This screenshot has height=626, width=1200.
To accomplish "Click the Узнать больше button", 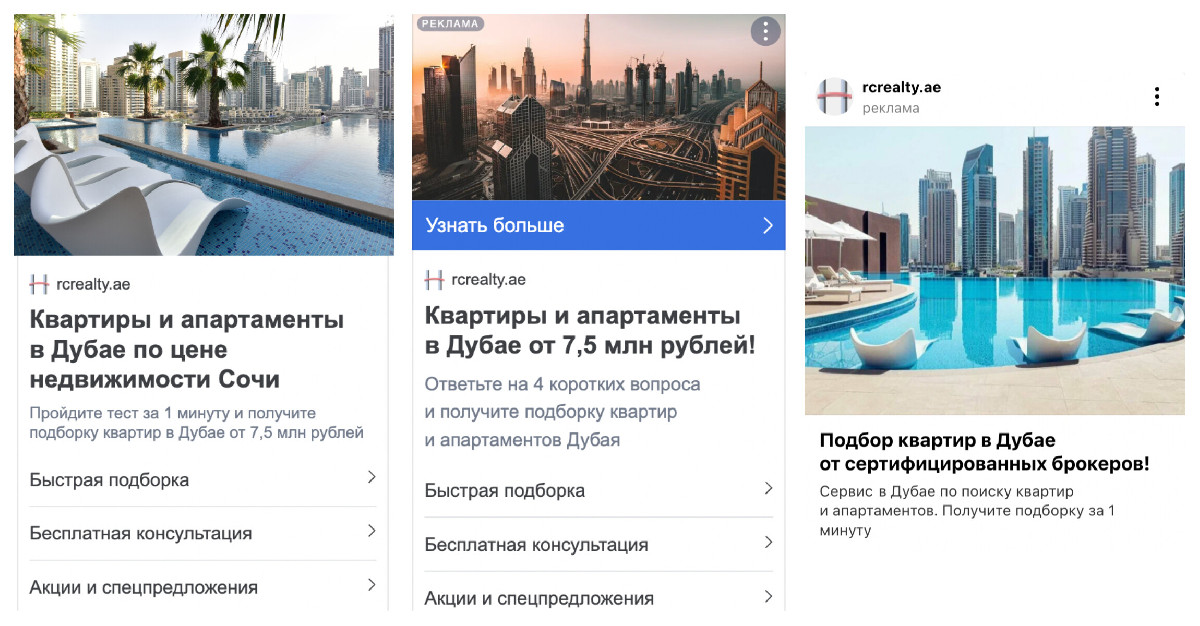I will [x=599, y=225].
